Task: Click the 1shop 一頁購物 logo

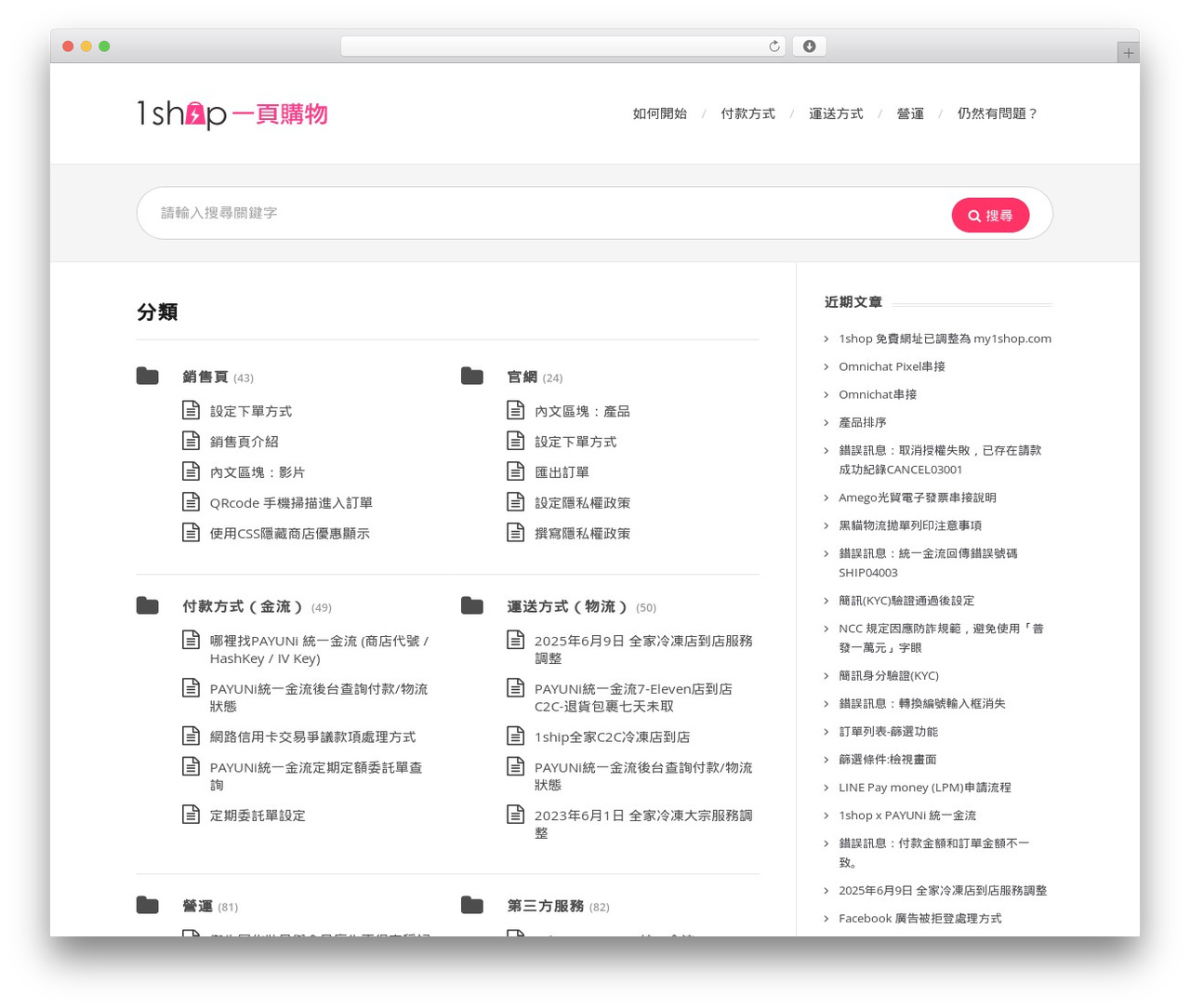Action: (x=232, y=113)
